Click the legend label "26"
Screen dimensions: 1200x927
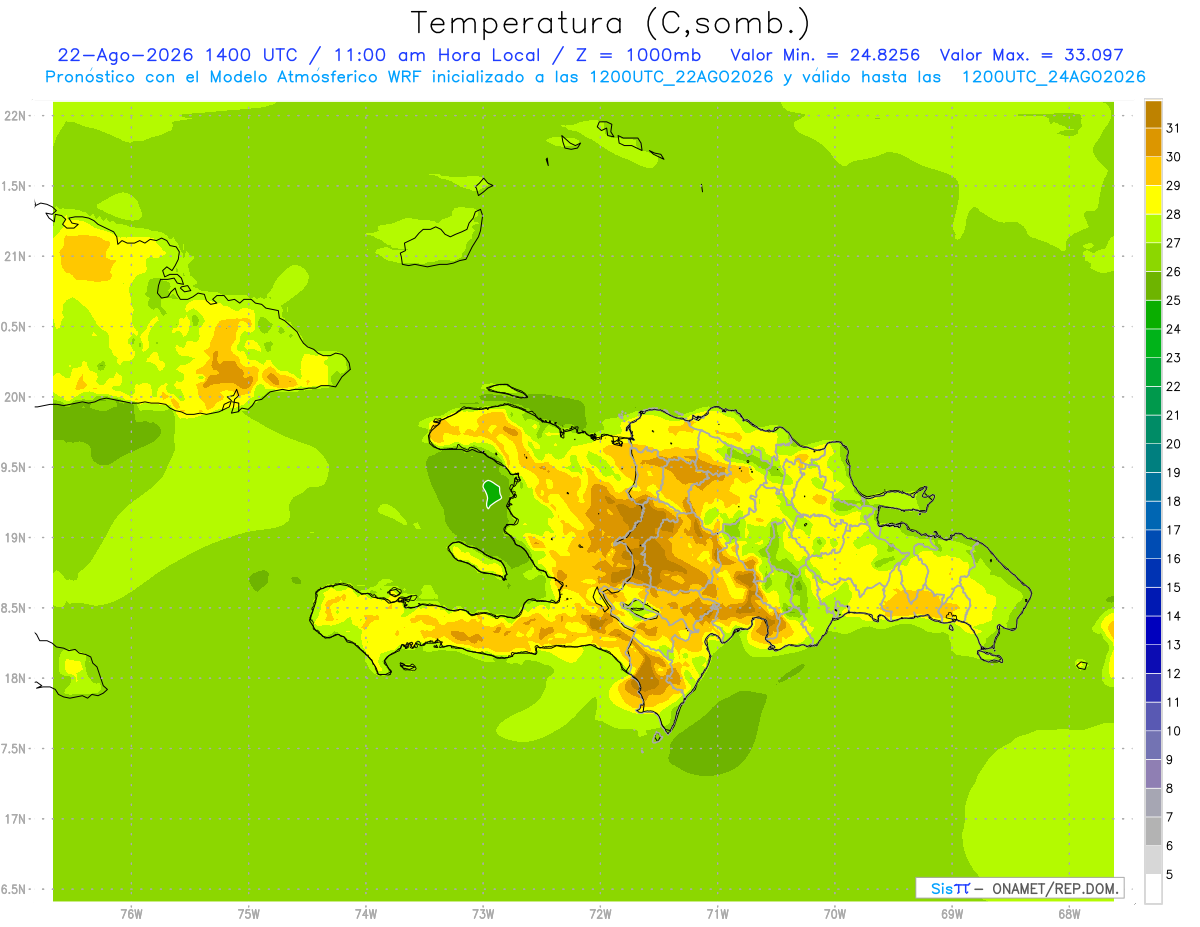point(1174,271)
